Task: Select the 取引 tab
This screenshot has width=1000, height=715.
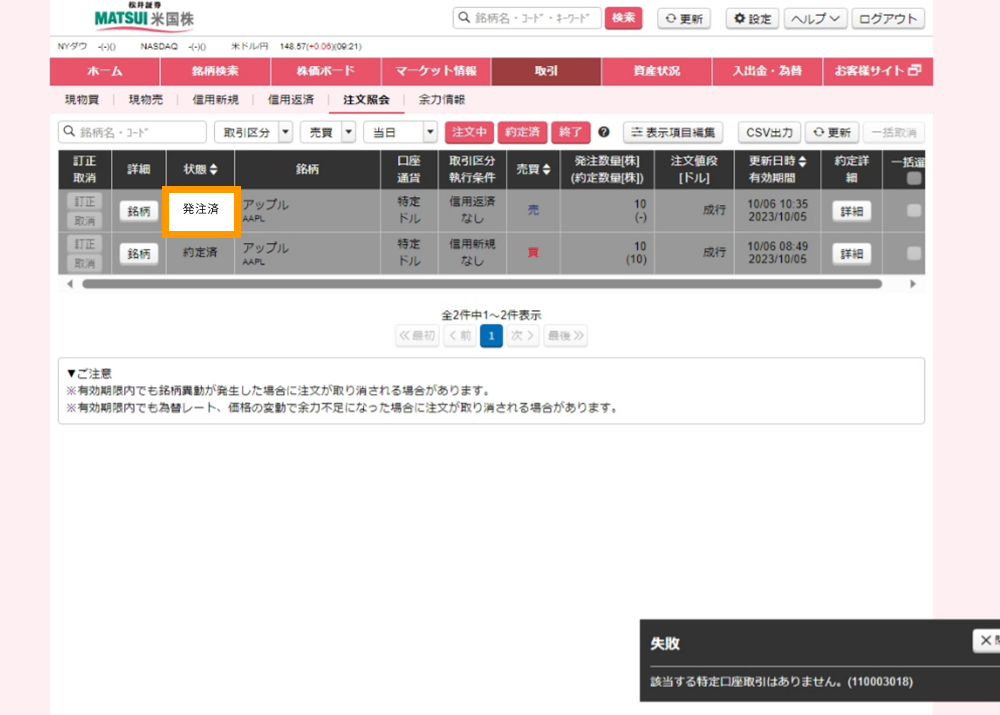Action: point(546,71)
